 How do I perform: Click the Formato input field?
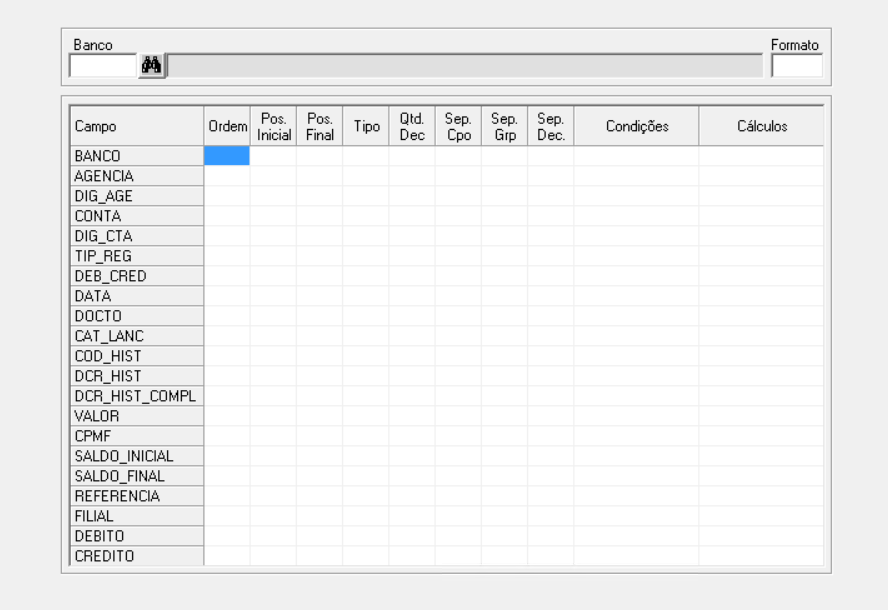pos(797,66)
